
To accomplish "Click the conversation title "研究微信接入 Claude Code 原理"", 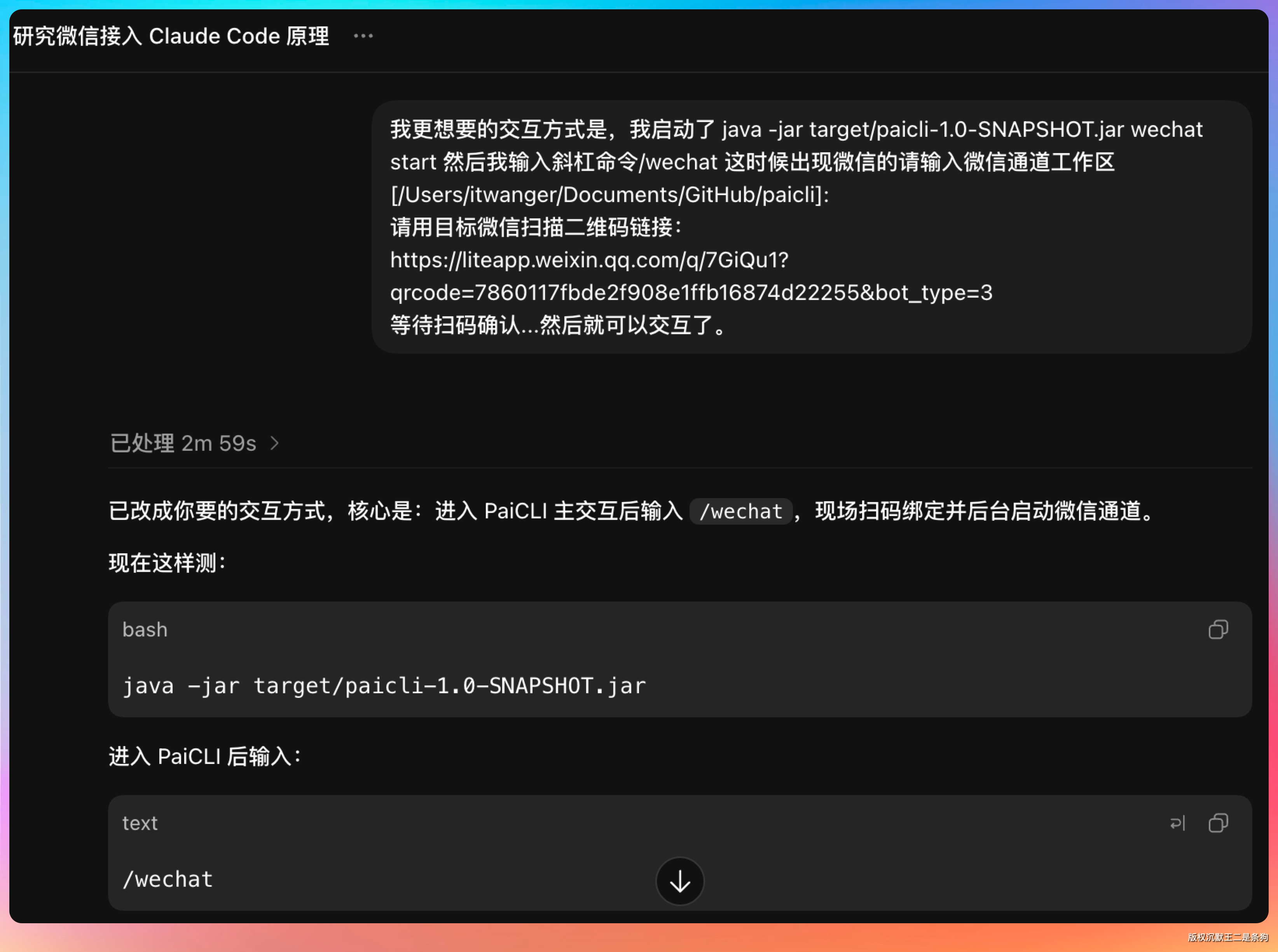I will pos(171,36).
